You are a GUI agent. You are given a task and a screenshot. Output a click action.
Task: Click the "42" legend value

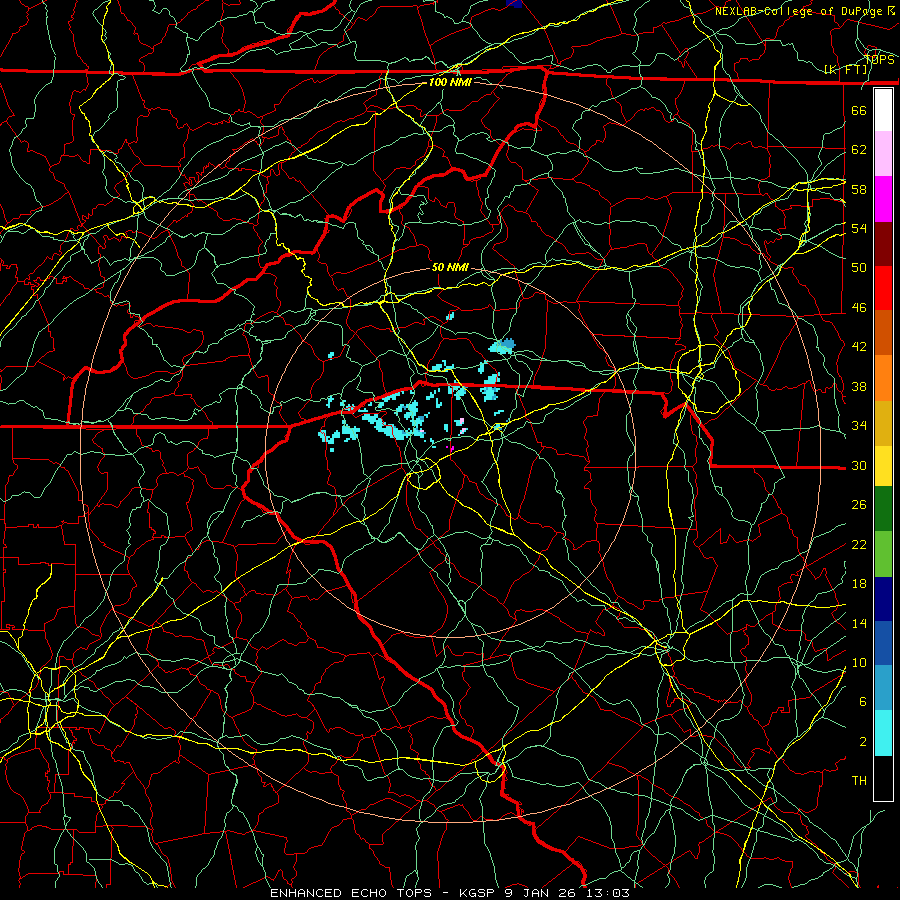coord(859,347)
